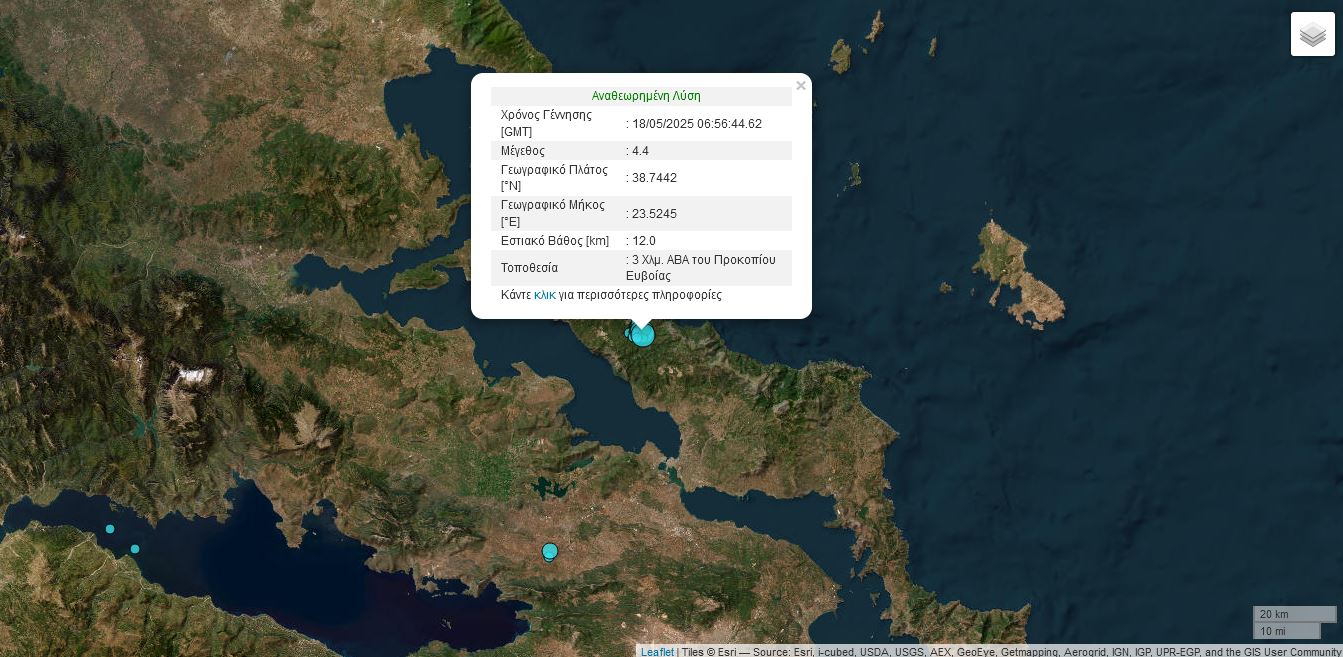This screenshot has width=1343, height=657.
Task: Click the 'Αναθεωρημένη Λύση' popup title
Action: click(645, 96)
